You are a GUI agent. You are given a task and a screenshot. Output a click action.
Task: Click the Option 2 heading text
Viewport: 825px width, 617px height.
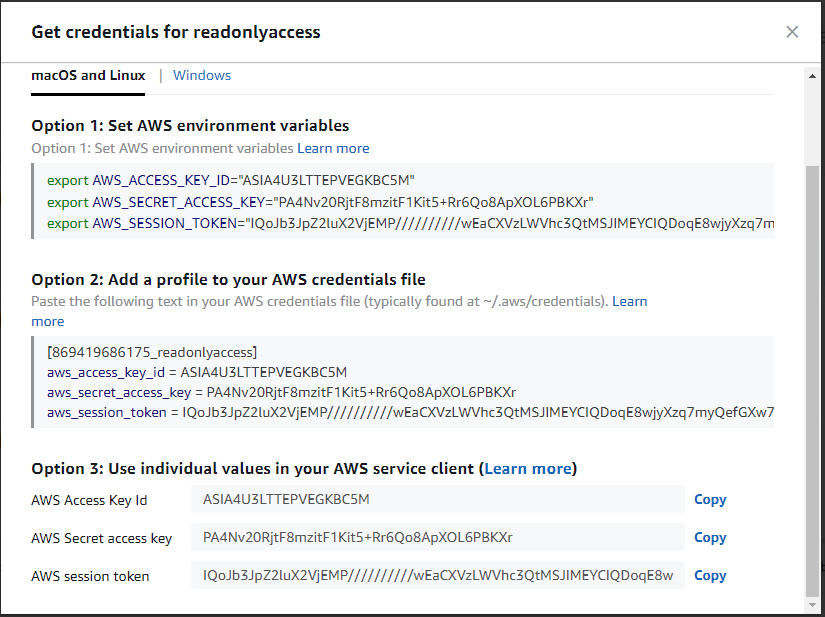228,279
